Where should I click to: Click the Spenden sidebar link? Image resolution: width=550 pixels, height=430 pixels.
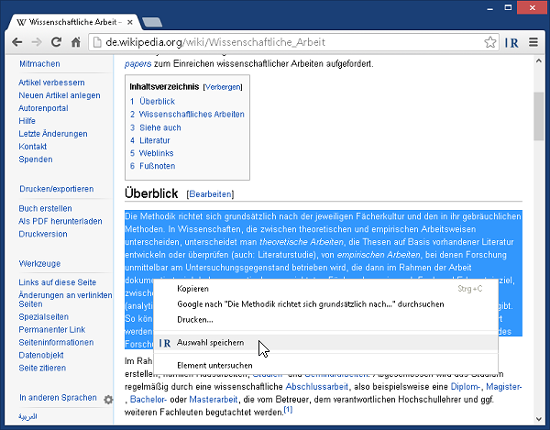[35, 159]
